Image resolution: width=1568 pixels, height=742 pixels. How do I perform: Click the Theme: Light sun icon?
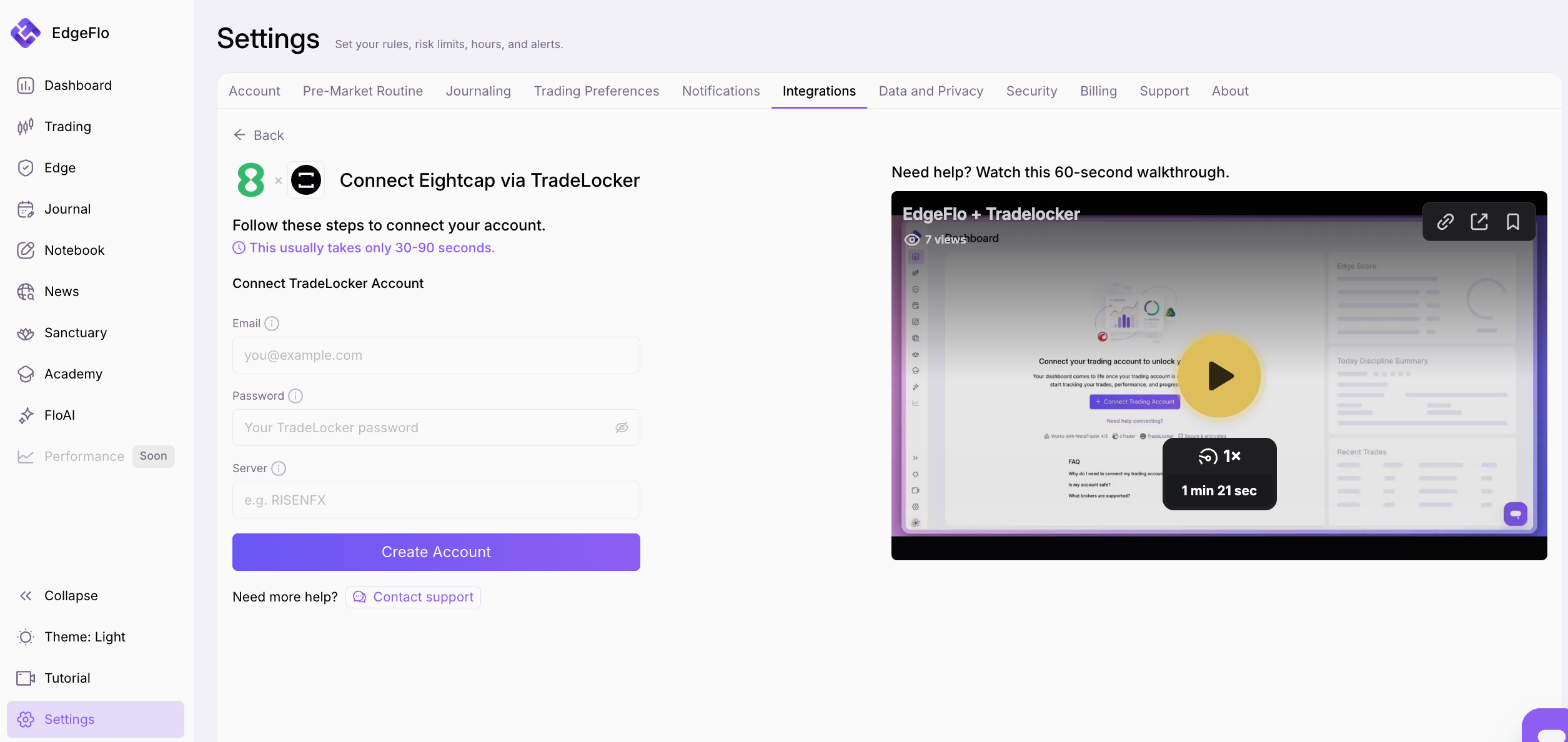[x=26, y=637]
